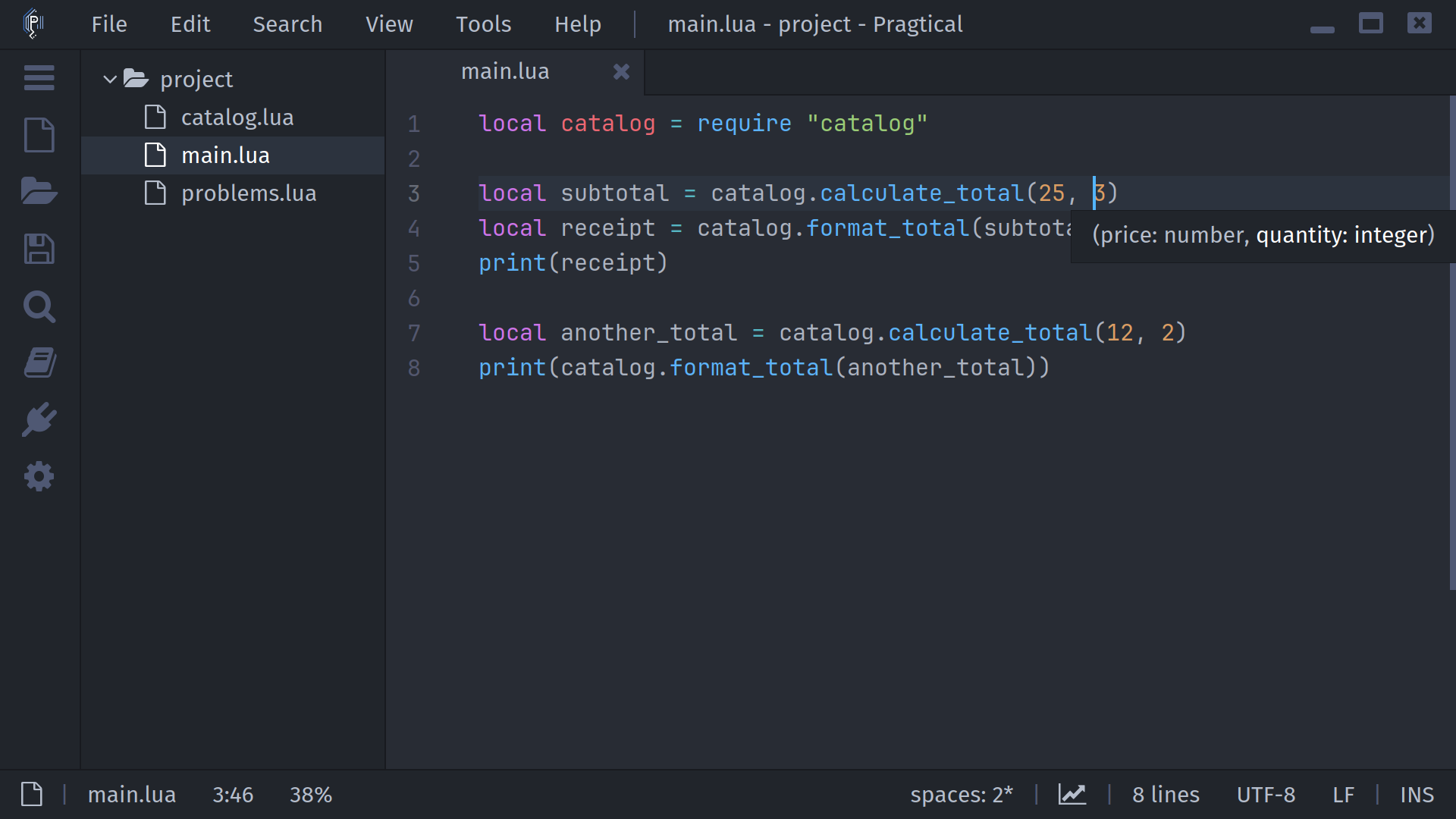Open plugins via plug sidebar icon
The height and width of the screenshot is (819, 1456).
[x=39, y=419]
